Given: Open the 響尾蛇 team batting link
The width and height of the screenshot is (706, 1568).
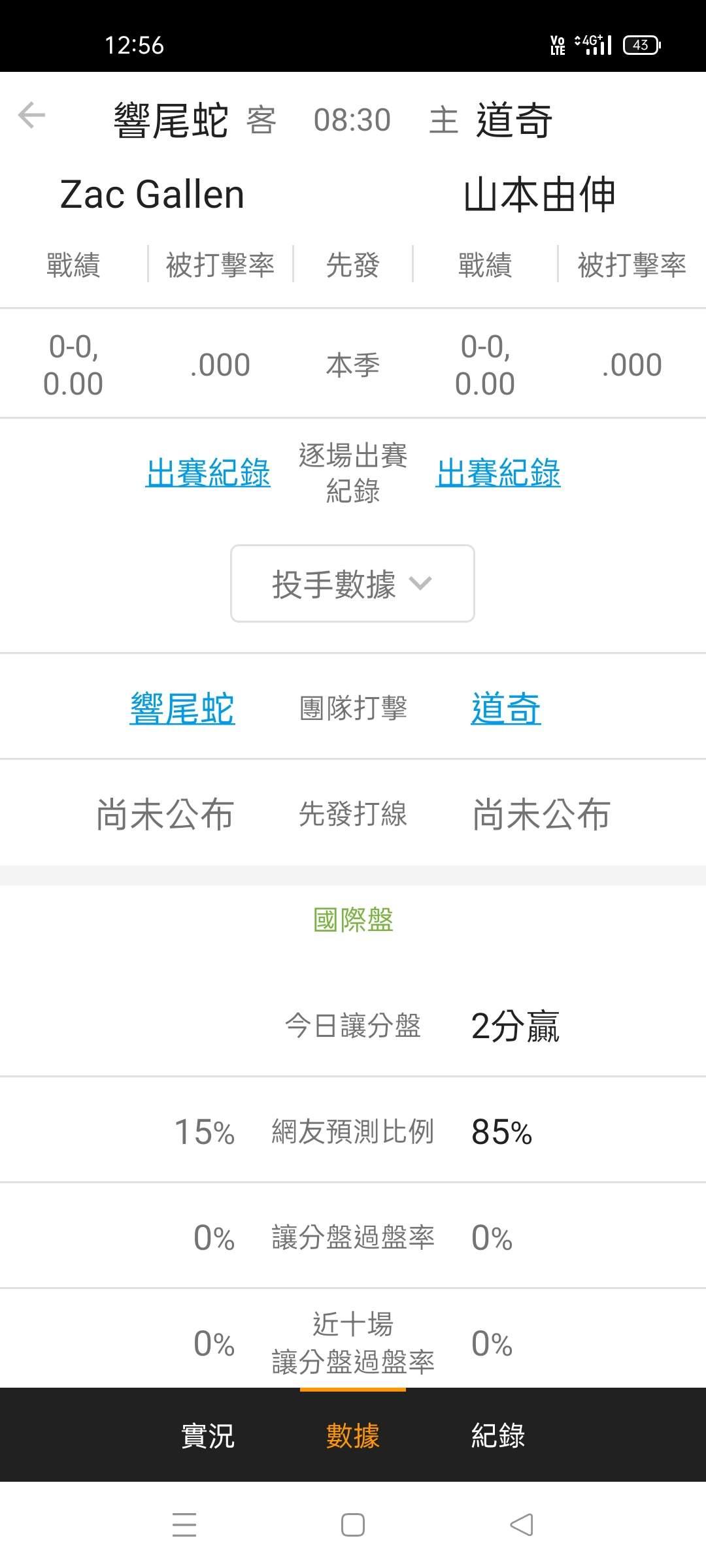Looking at the screenshot, I should coord(182,709).
